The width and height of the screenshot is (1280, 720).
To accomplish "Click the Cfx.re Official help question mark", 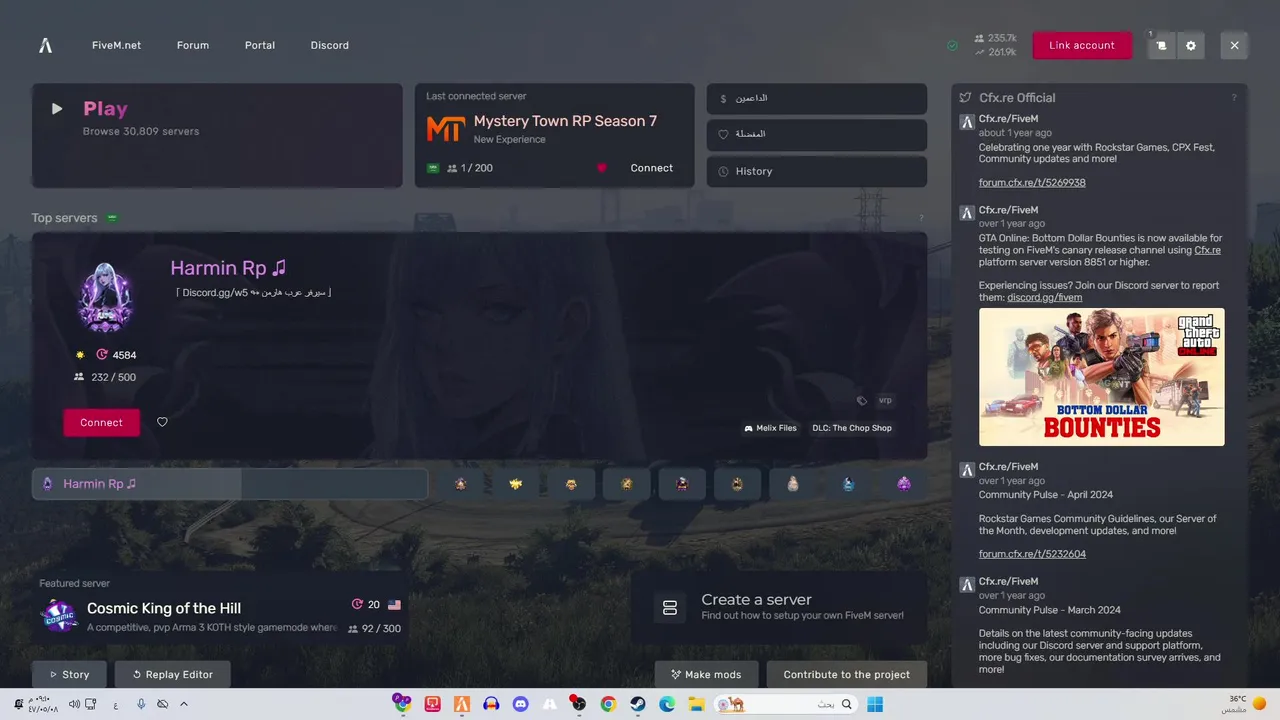I will click(x=1233, y=98).
